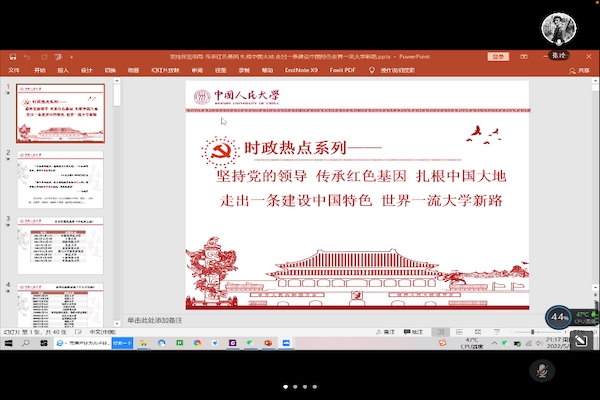Switch to Normal view icon in status bar
This screenshot has height=400, width=600.
(441, 332)
